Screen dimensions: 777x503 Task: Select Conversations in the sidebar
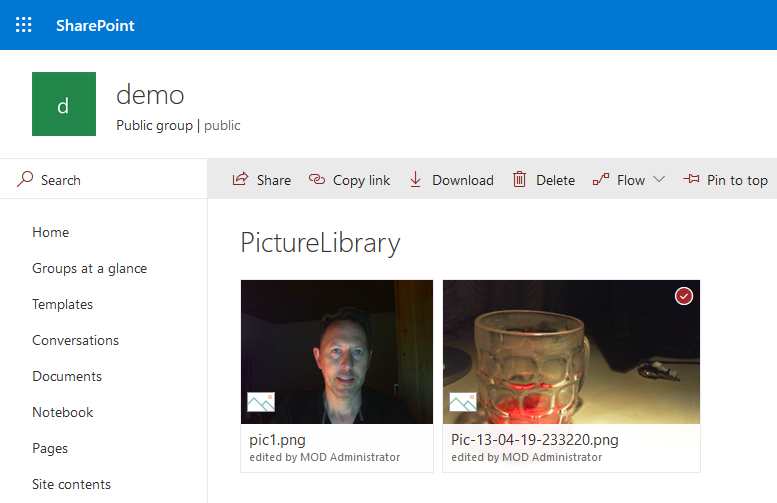tap(75, 340)
